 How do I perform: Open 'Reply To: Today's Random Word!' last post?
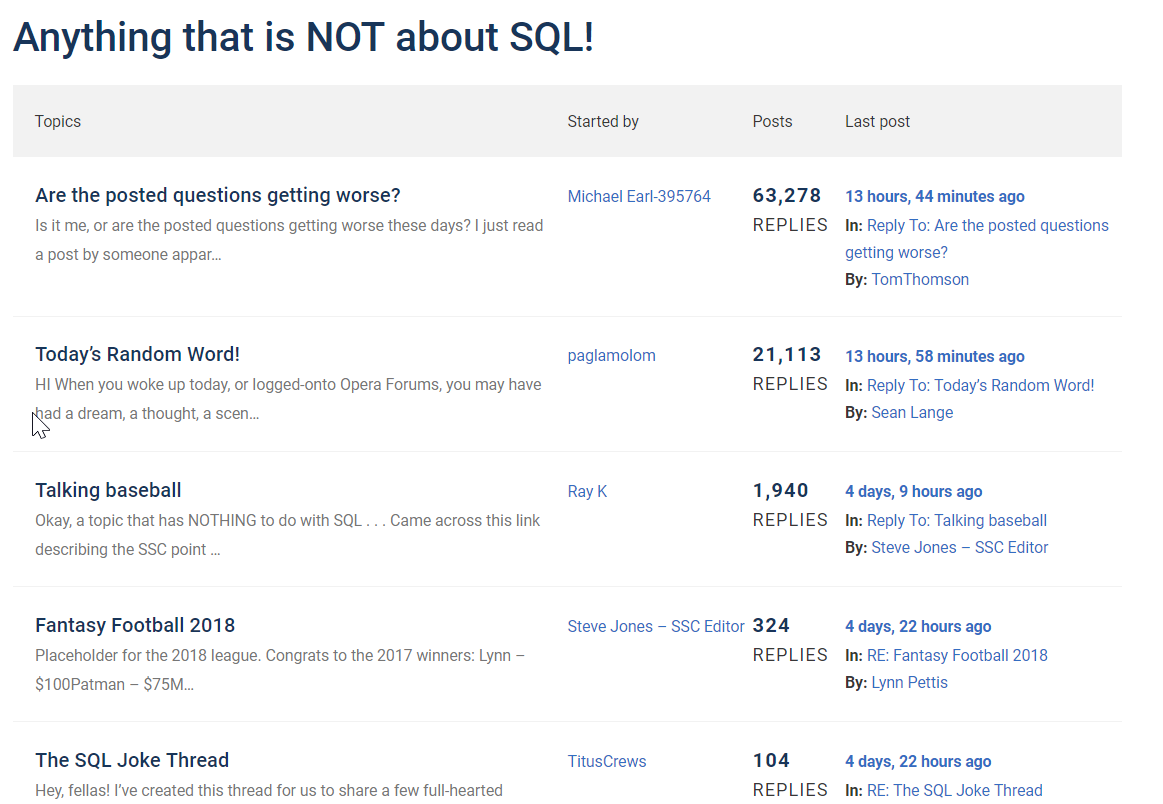click(x=980, y=385)
